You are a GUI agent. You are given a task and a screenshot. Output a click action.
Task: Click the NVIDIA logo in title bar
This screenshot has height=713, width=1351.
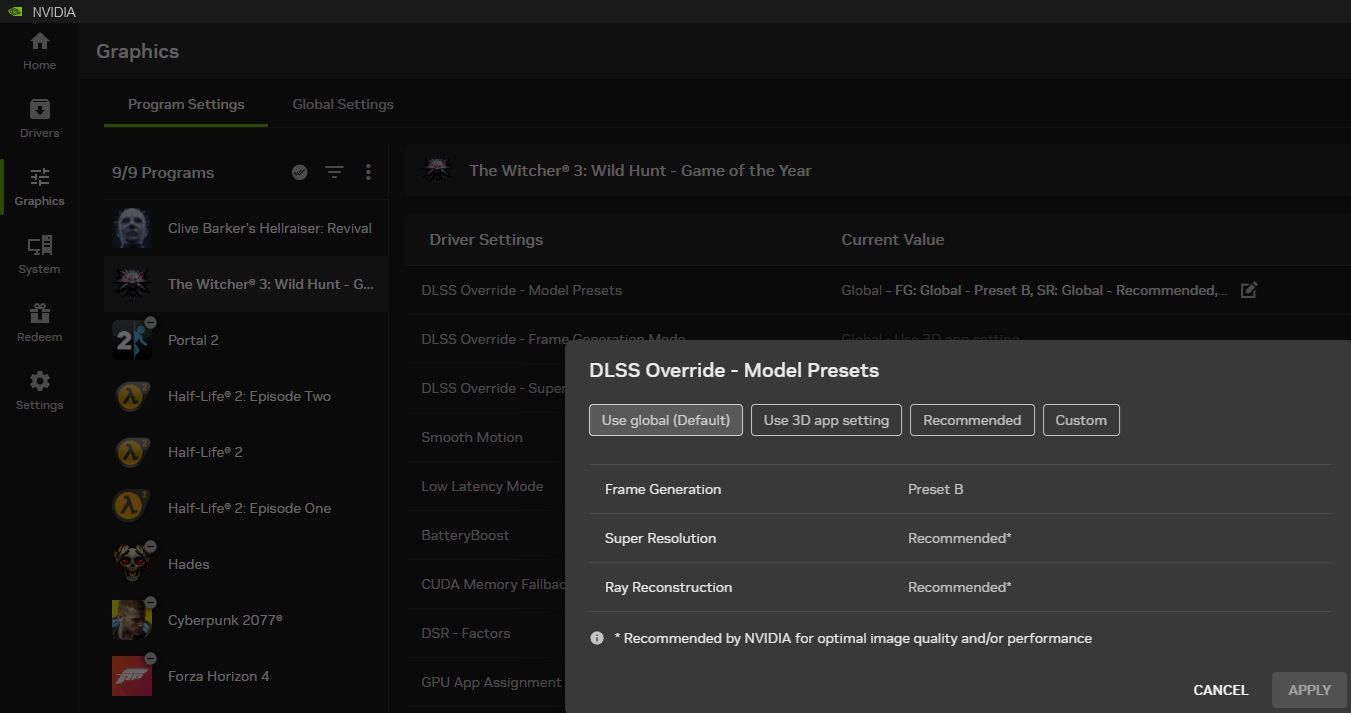coord(16,12)
